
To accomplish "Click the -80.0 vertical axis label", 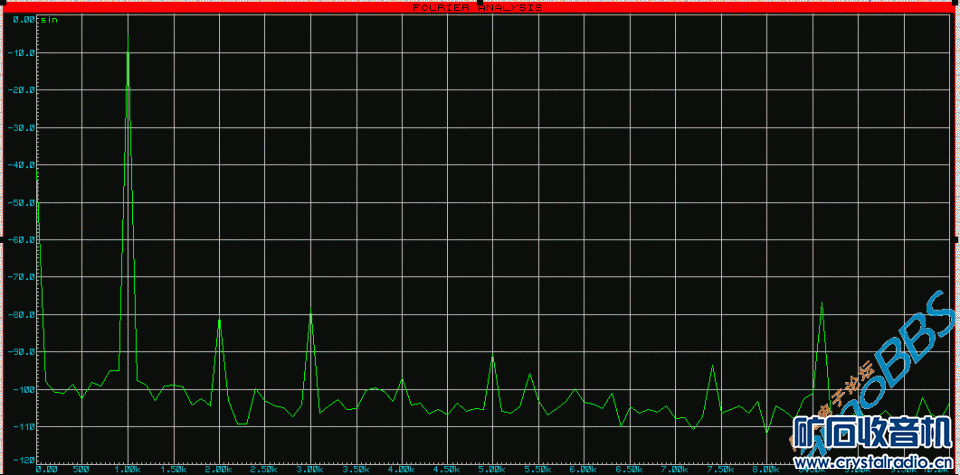I will 20,315.
